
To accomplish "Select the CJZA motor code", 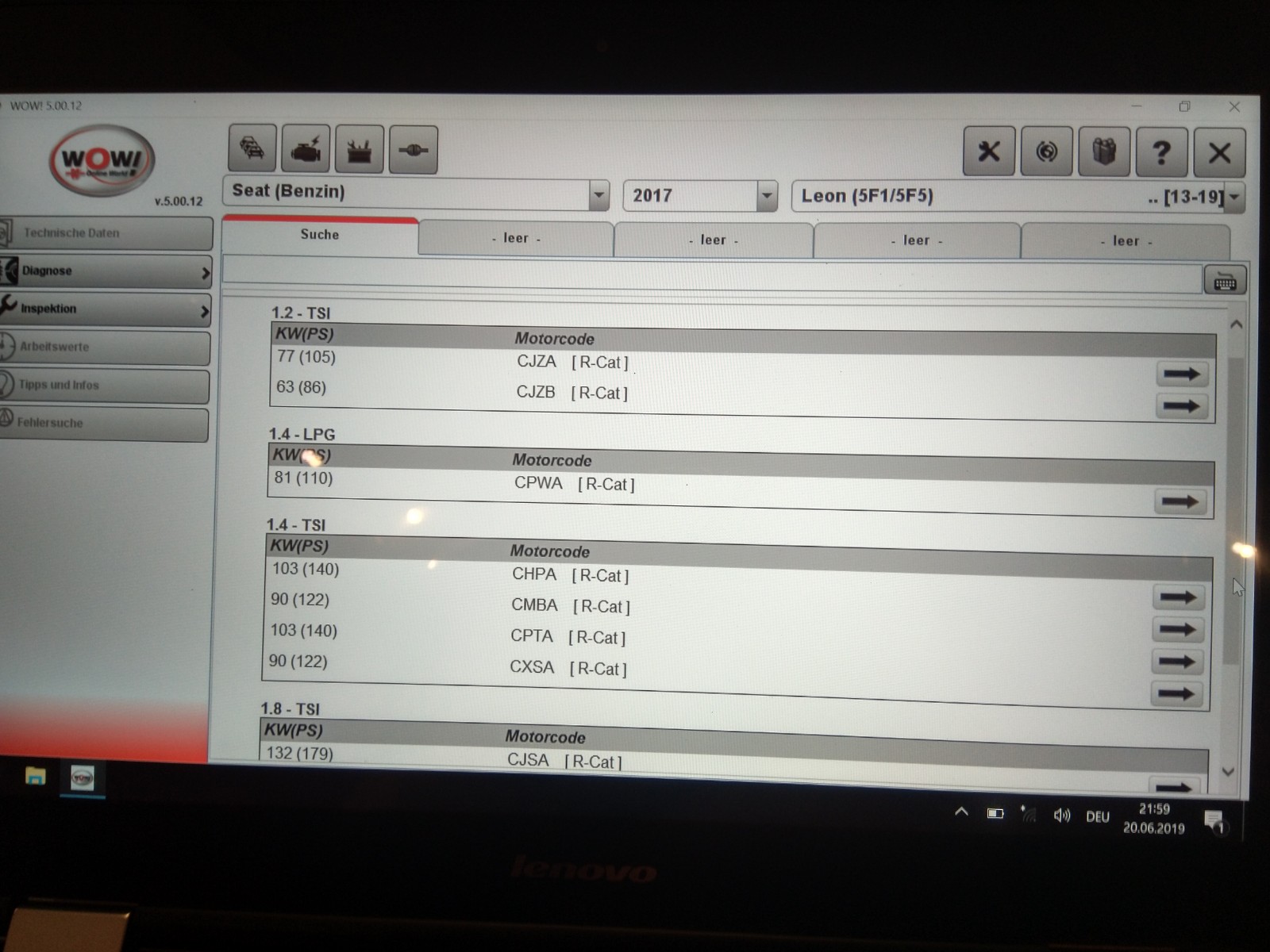I will click(x=537, y=362).
